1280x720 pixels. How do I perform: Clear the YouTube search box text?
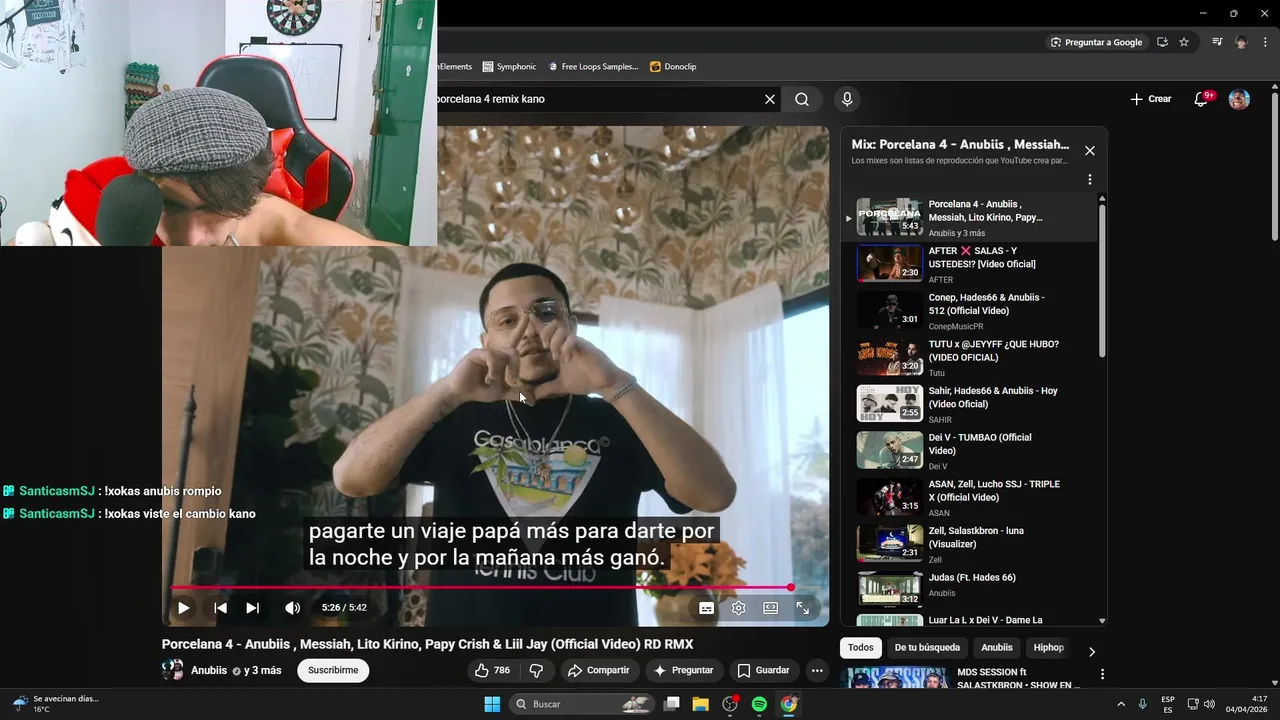[x=770, y=99]
